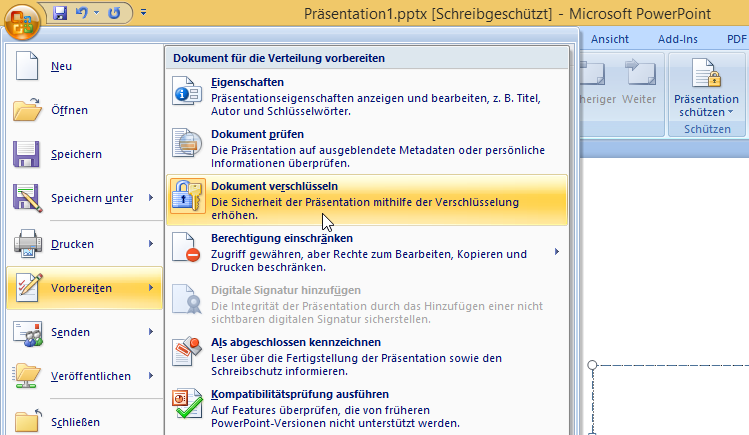
Task: Click Digitale Signatur hinzufügen entry
Action: pyautogui.click(x=367, y=304)
